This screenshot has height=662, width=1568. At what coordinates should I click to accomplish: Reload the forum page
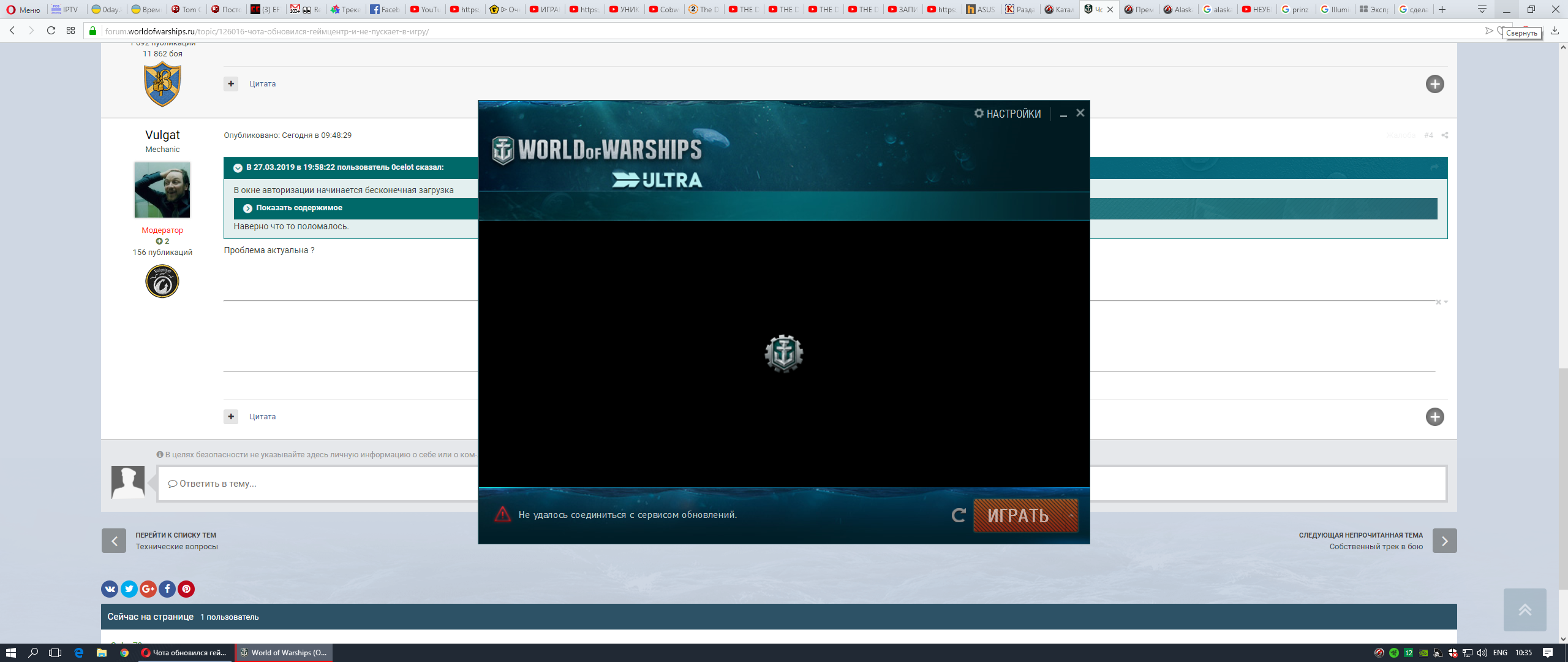pos(51,31)
